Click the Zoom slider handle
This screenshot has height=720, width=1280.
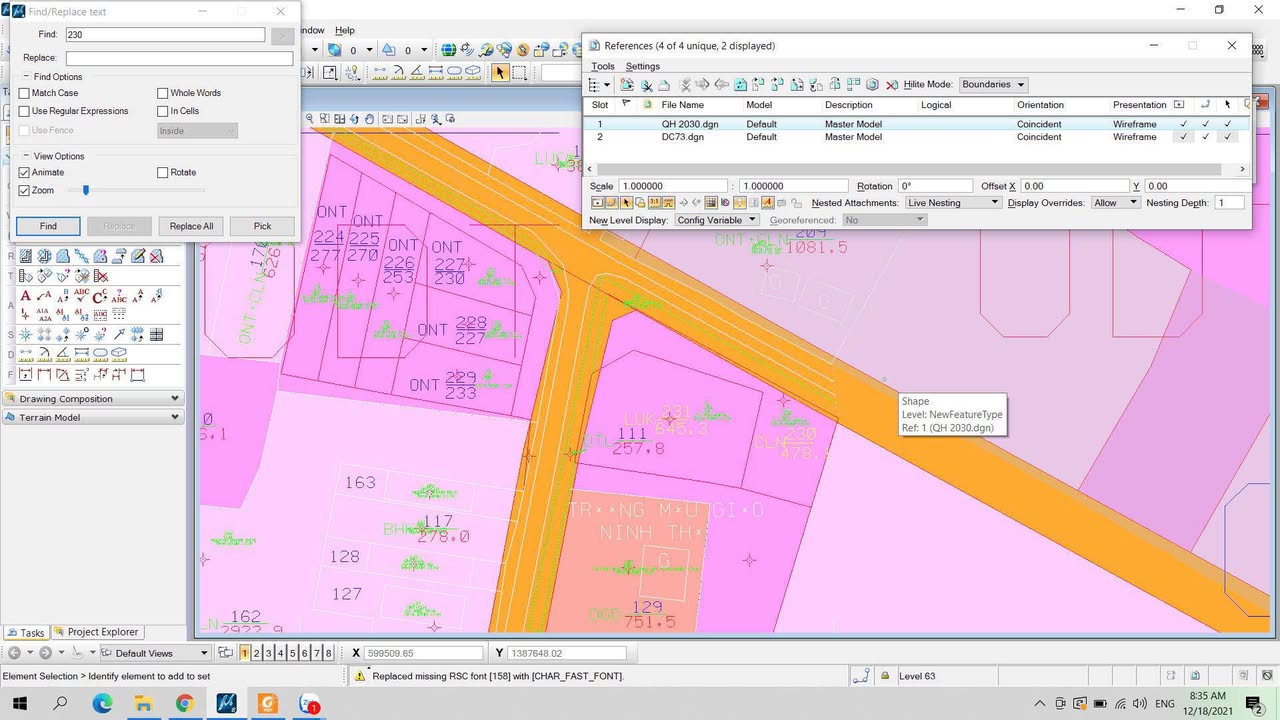click(x=86, y=191)
